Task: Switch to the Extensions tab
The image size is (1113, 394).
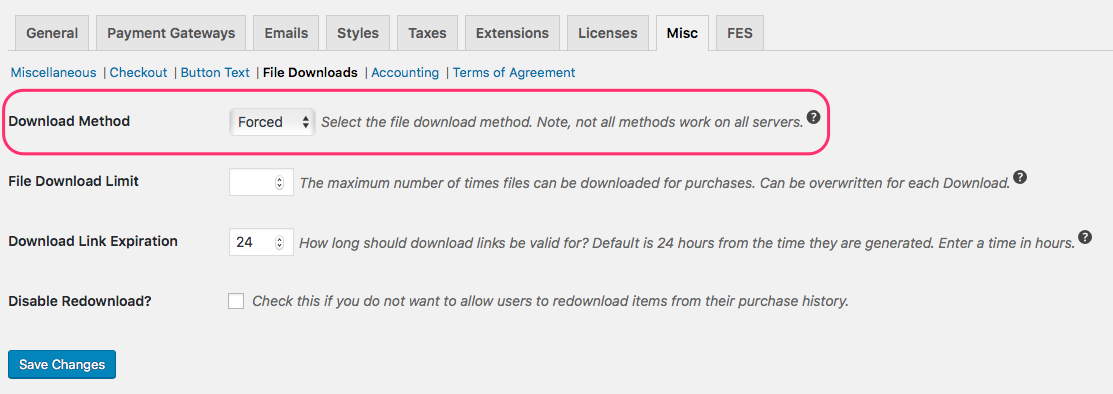Action: pos(512,33)
